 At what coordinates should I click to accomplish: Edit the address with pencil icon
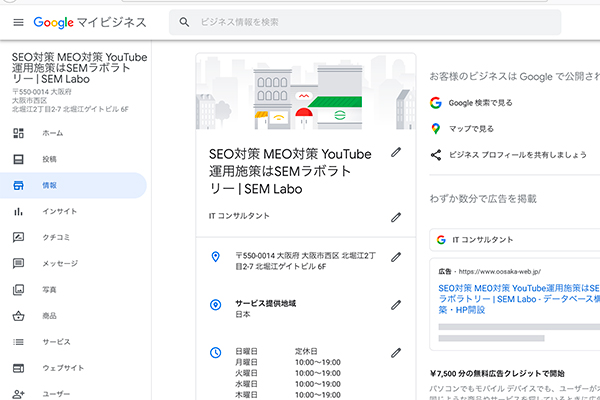396,257
